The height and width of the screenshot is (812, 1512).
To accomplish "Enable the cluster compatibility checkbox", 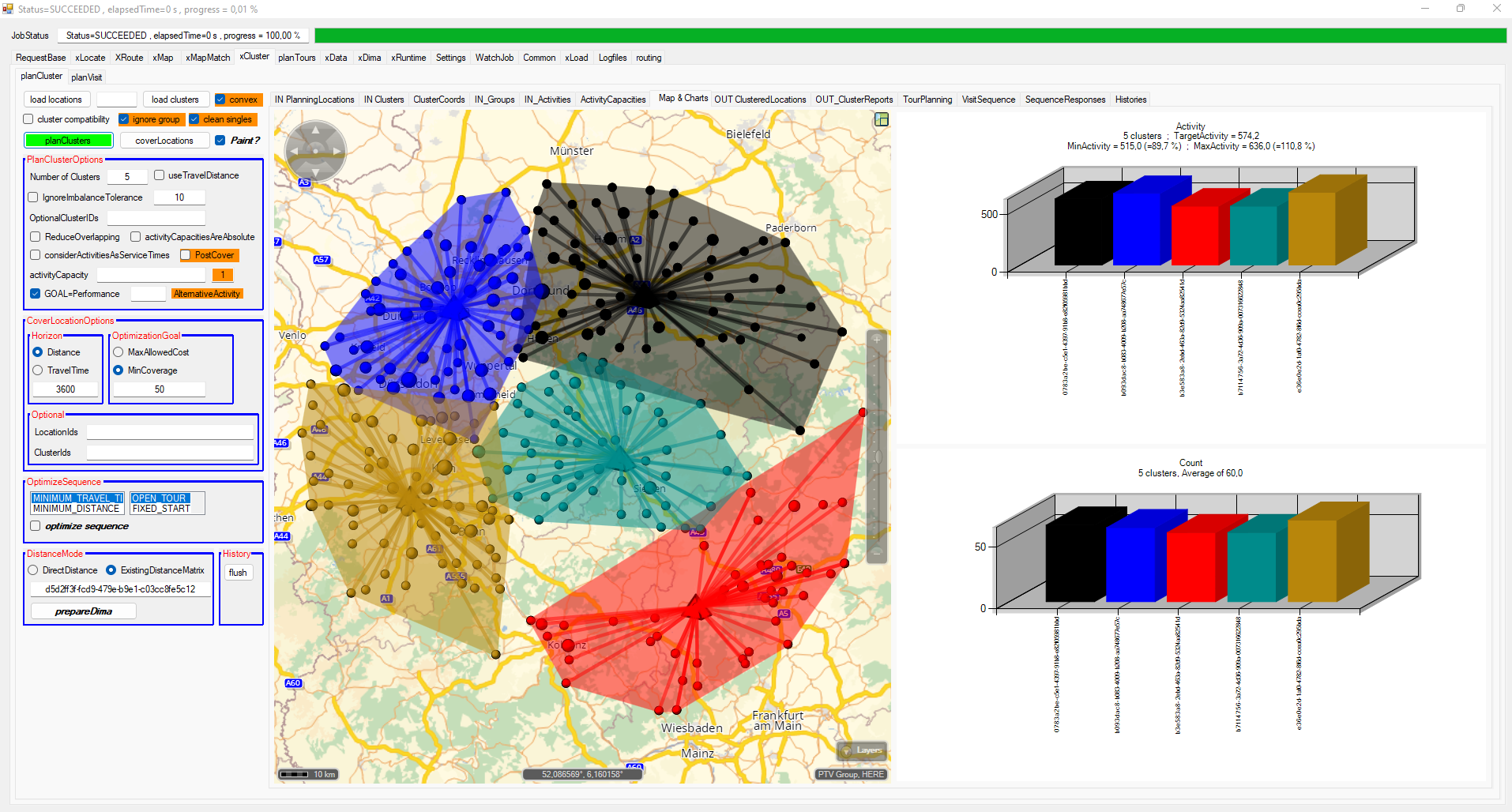I will pos(29,119).
